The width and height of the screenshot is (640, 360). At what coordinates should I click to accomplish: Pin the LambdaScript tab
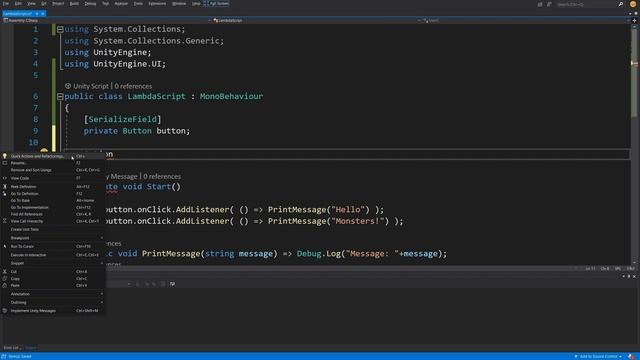37,13
